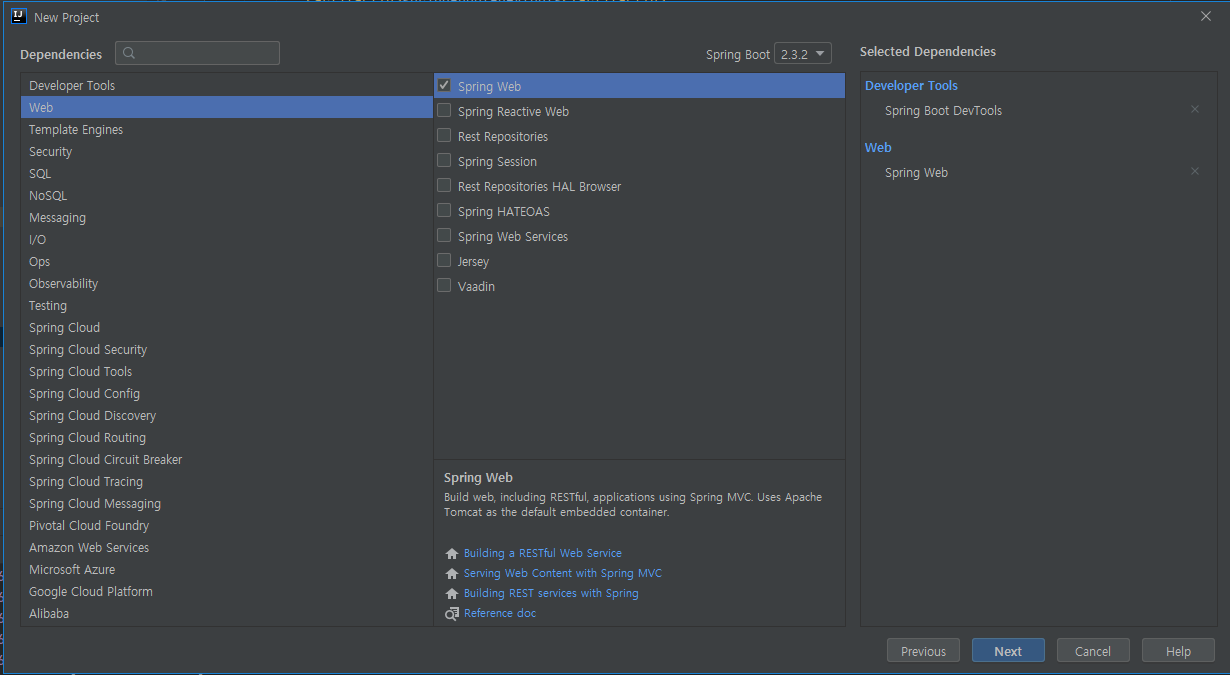Select Microsoft Azure category
The height and width of the screenshot is (675, 1230).
coord(226,569)
